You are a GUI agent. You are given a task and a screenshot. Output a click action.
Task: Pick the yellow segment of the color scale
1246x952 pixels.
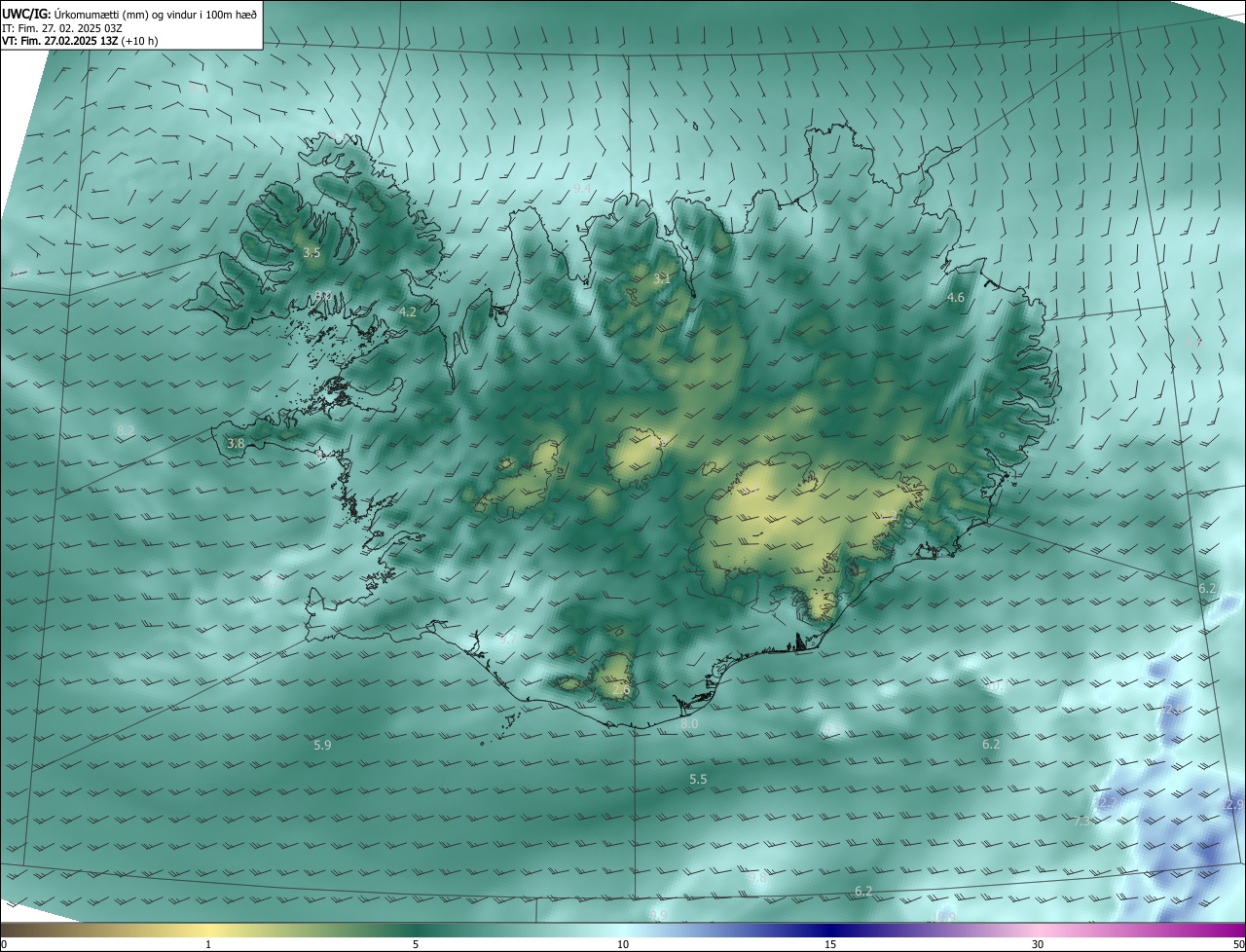[208, 931]
